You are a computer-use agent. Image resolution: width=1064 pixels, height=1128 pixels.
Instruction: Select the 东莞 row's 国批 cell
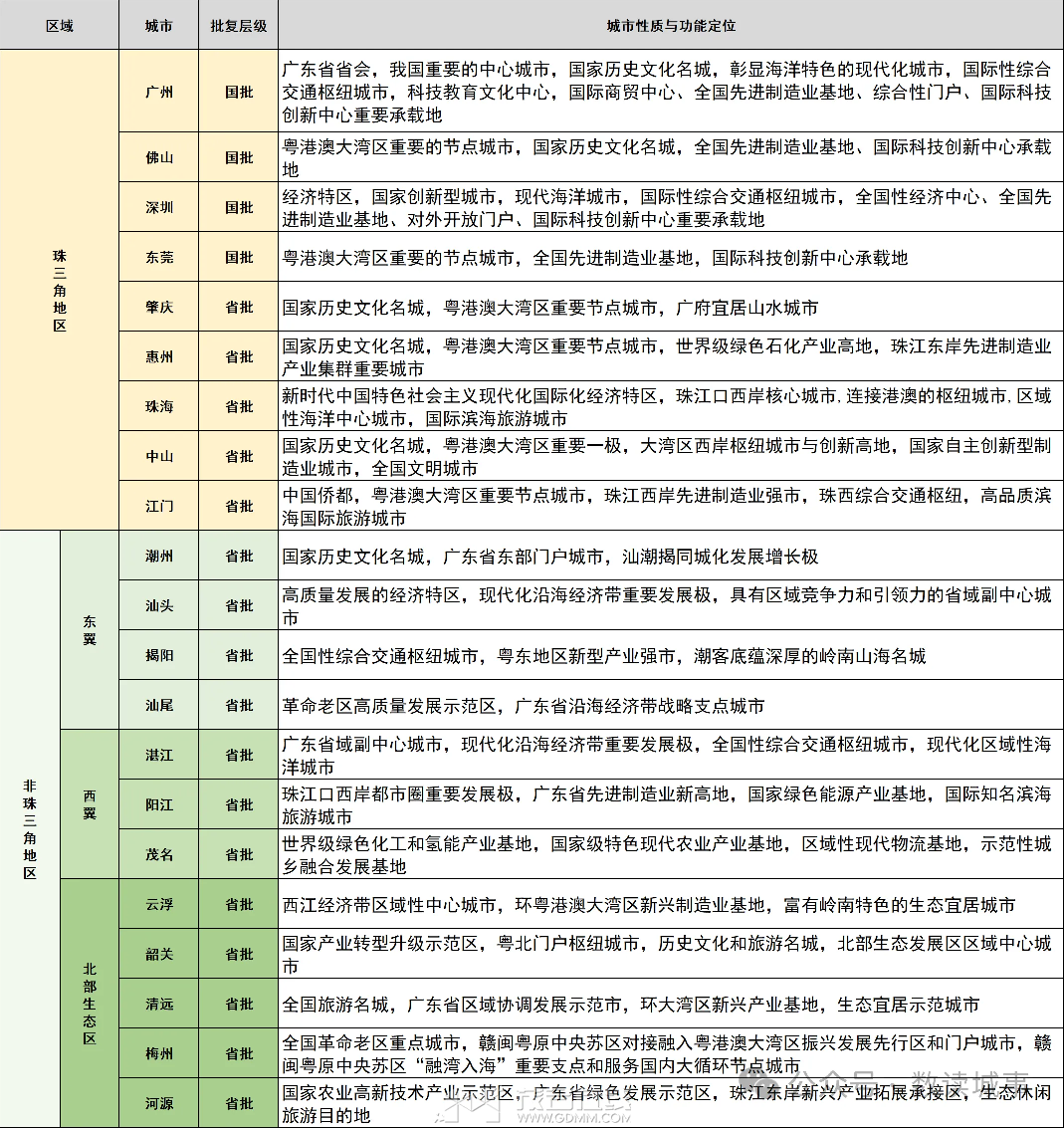tap(237, 258)
